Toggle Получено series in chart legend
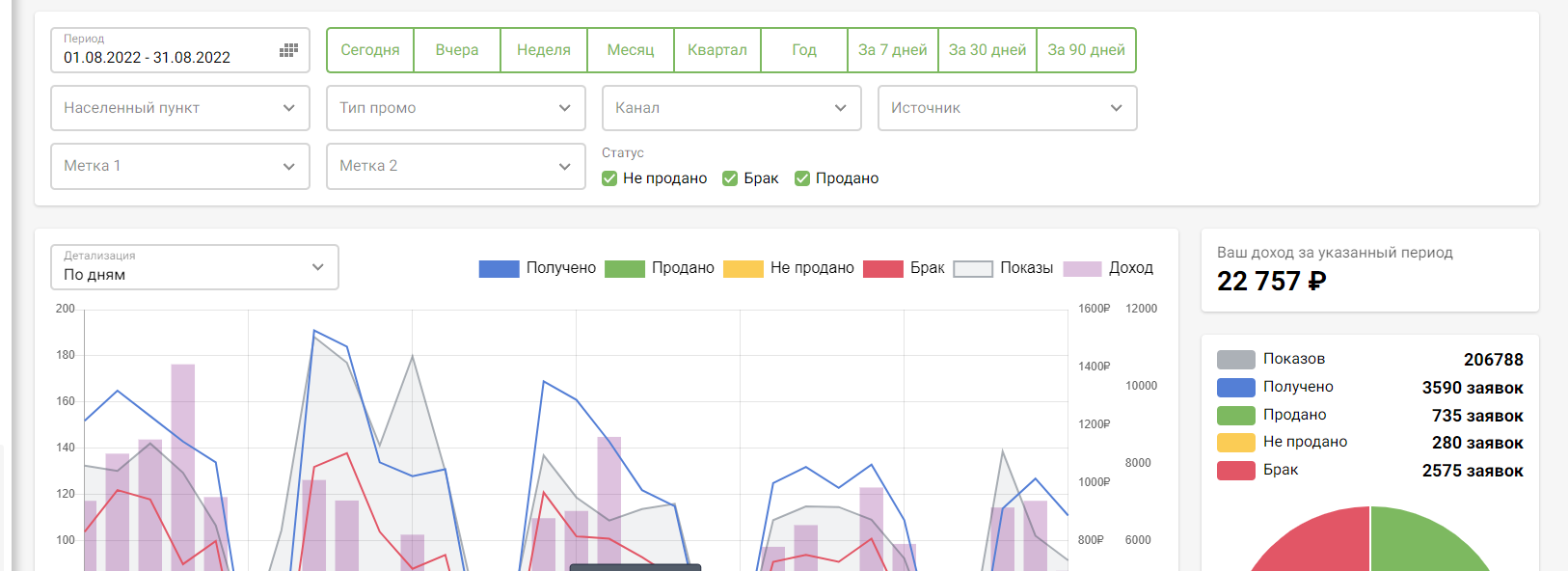Viewport: 1568px width, 571px height. point(537,268)
